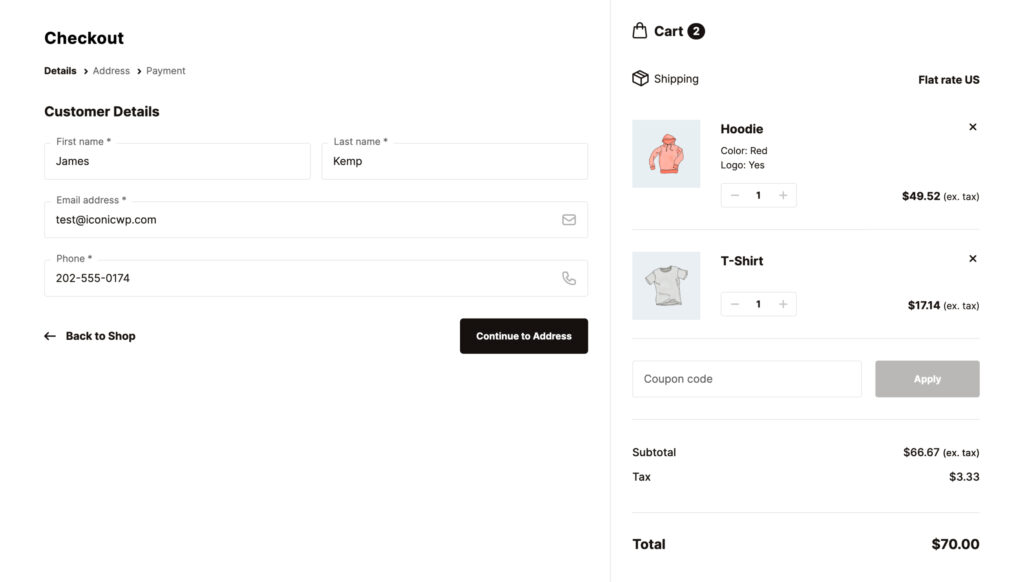The height and width of the screenshot is (582, 1024).
Task: Open the Address checkout step
Action: click(111, 70)
